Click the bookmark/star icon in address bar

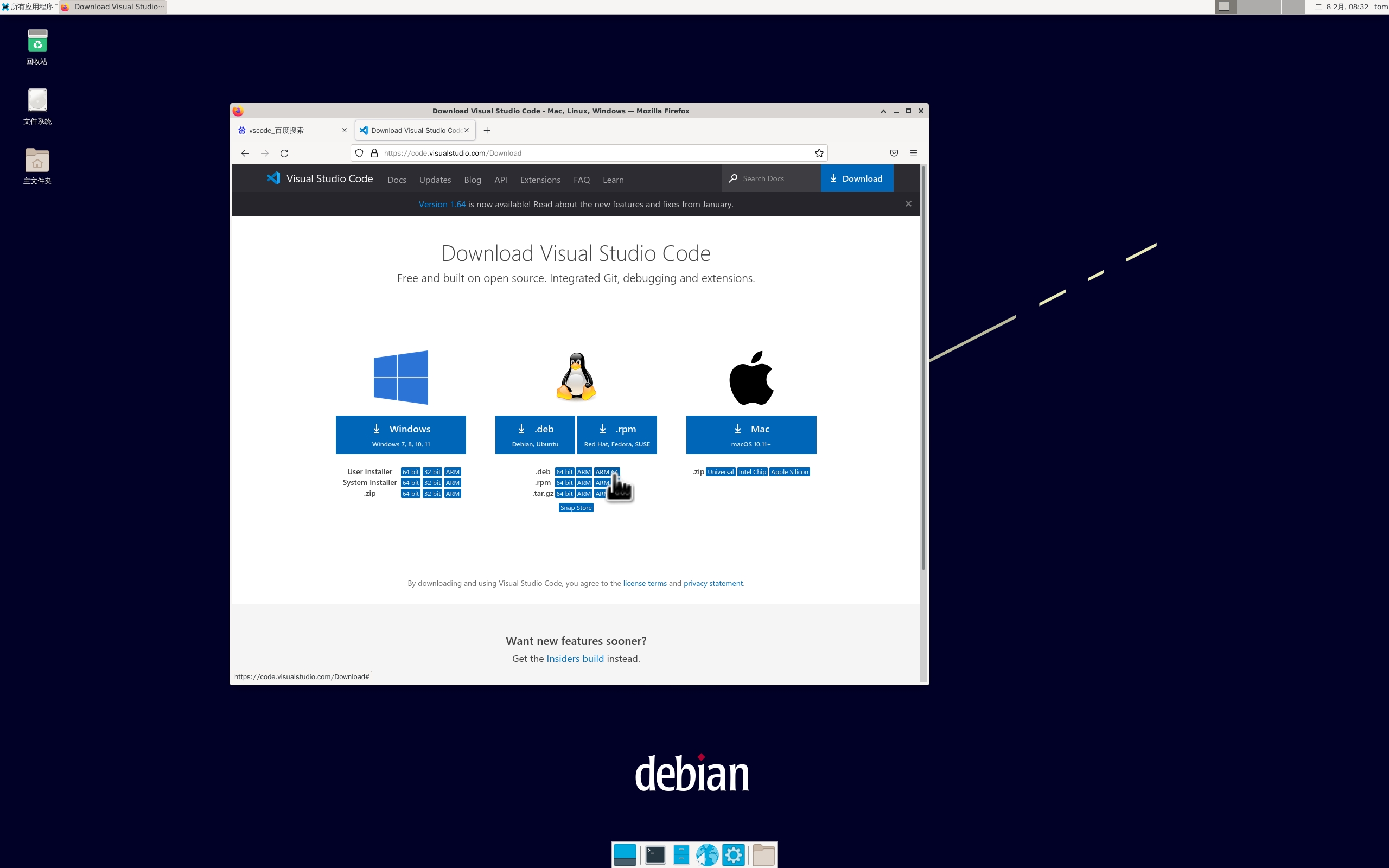click(x=819, y=153)
